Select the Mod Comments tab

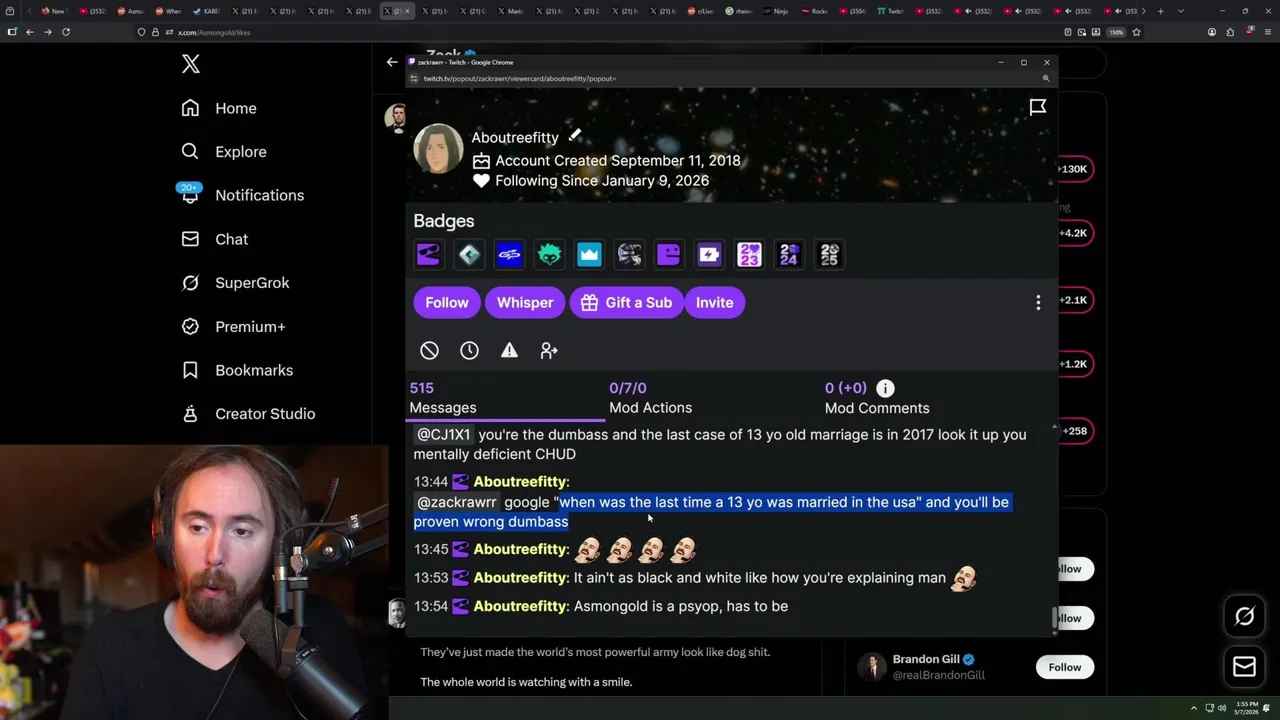tap(877, 398)
